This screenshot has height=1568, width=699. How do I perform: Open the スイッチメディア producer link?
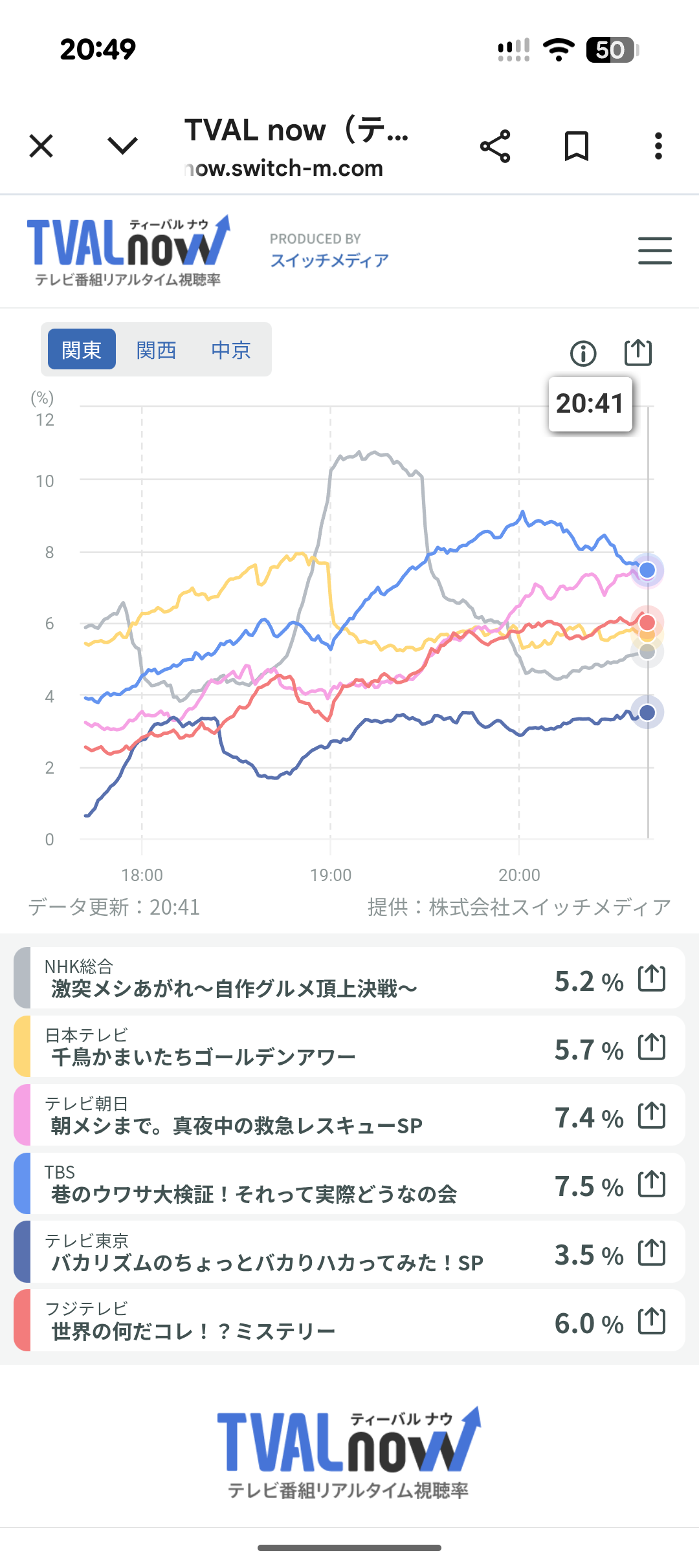click(x=329, y=260)
